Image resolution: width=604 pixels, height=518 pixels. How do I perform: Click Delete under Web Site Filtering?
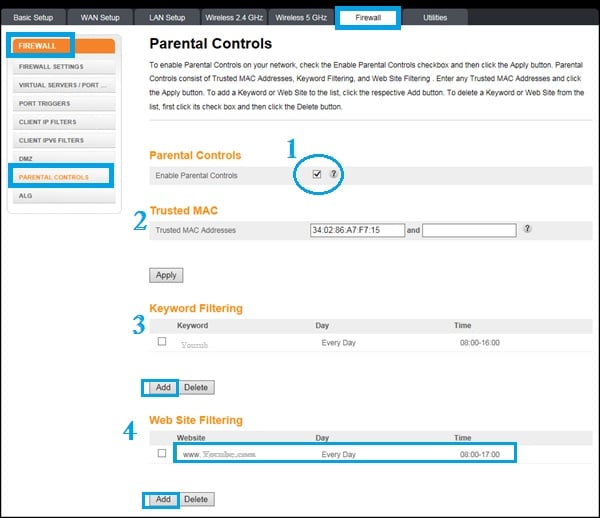(196, 498)
